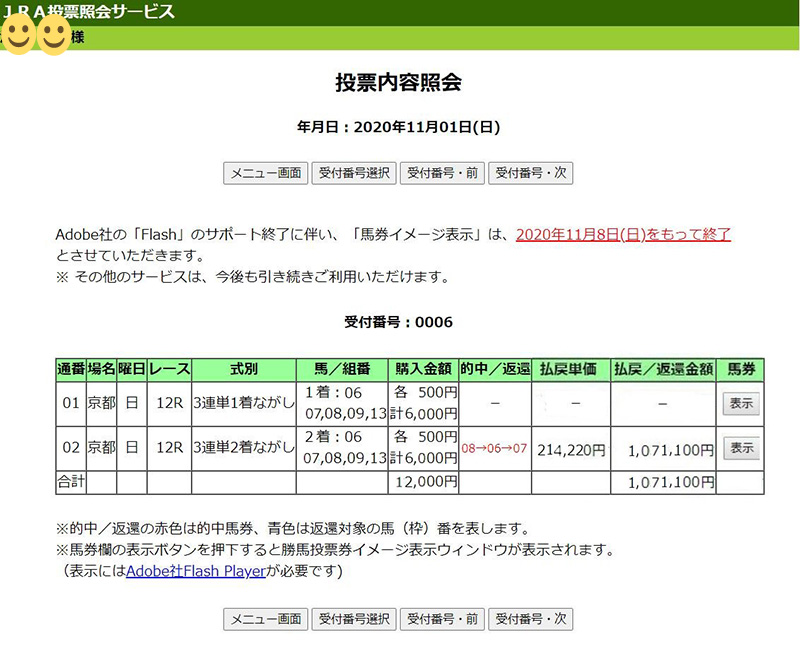
Task: Open 受付番号選択 above the notice text
Action: tap(354, 173)
